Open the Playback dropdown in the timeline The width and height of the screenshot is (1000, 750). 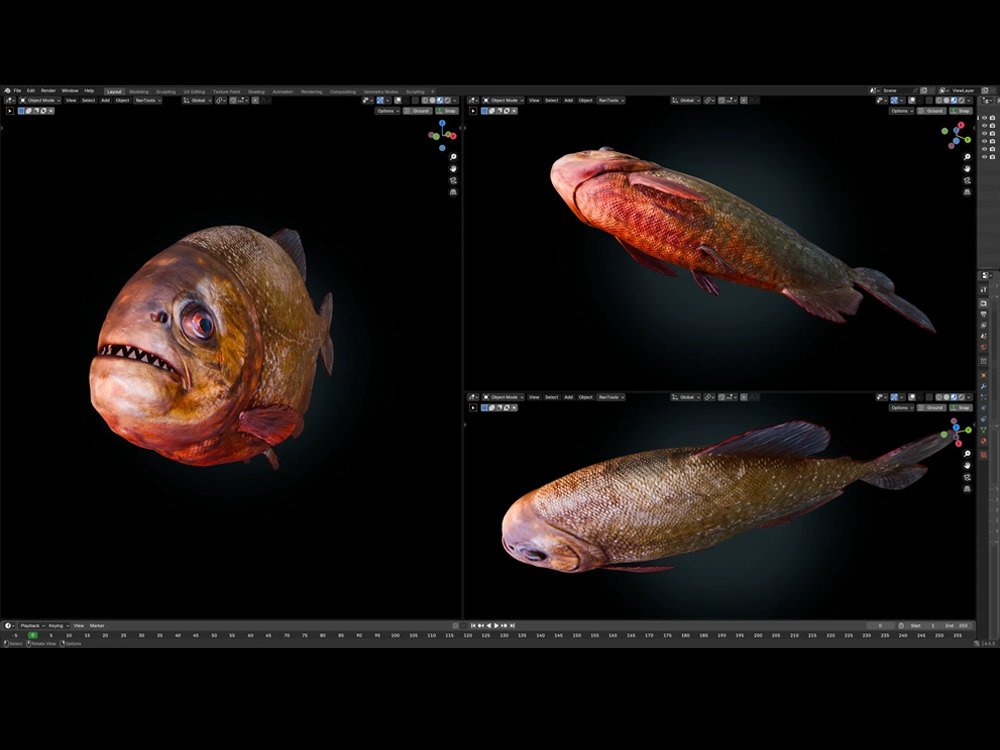[x=31, y=626]
